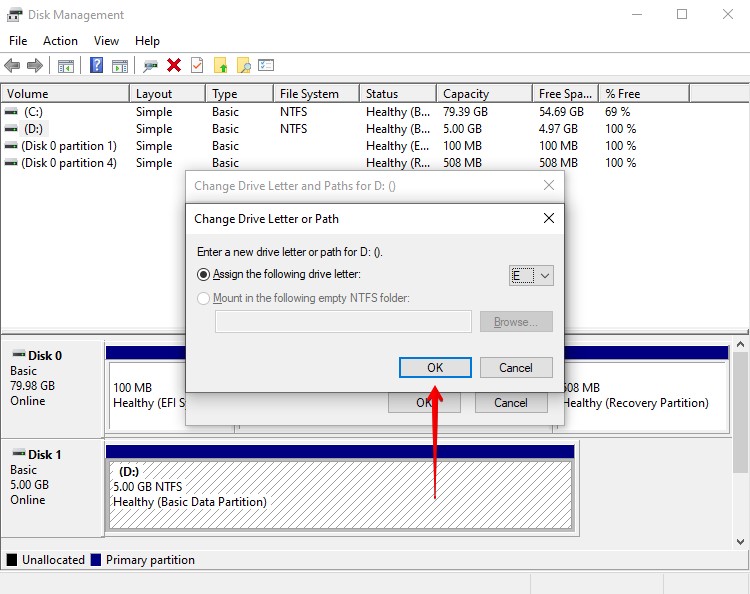Click the Back arrow toolbar icon
The height and width of the screenshot is (594, 750).
click(12, 66)
